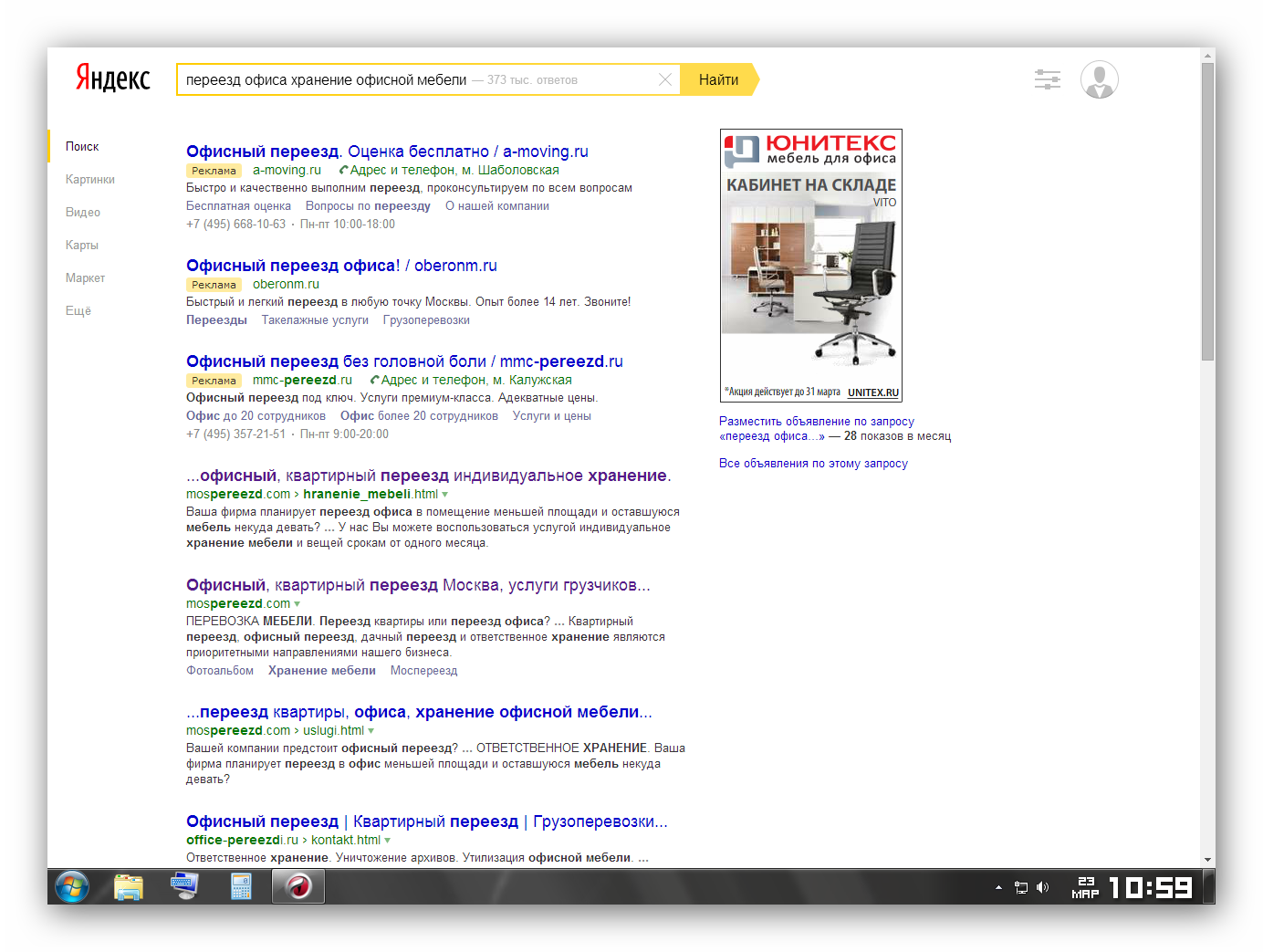Open the user profile avatar
Image resolution: width=1263 pixels, height=952 pixels.
coord(1100,79)
